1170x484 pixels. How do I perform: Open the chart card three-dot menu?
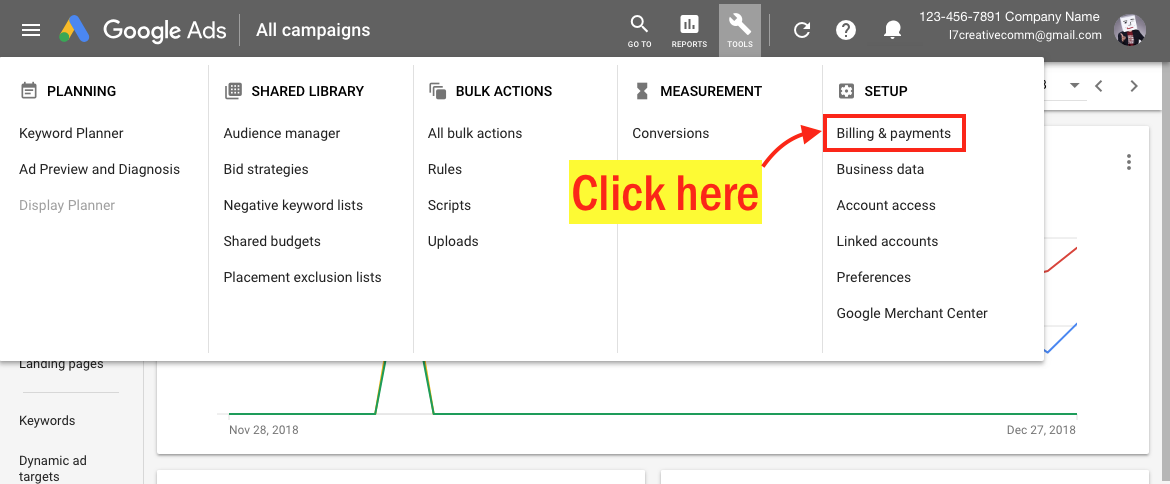pyautogui.click(x=1129, y=162)
